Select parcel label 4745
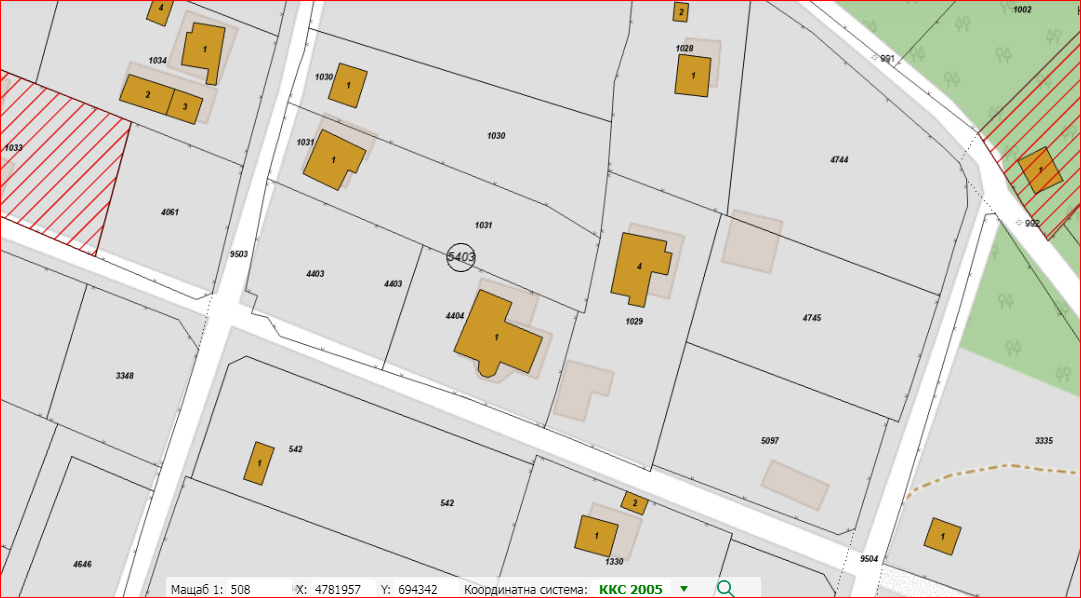Image resolution: width=1081 pixels, height=598 pixels. (x=811, y=317)
